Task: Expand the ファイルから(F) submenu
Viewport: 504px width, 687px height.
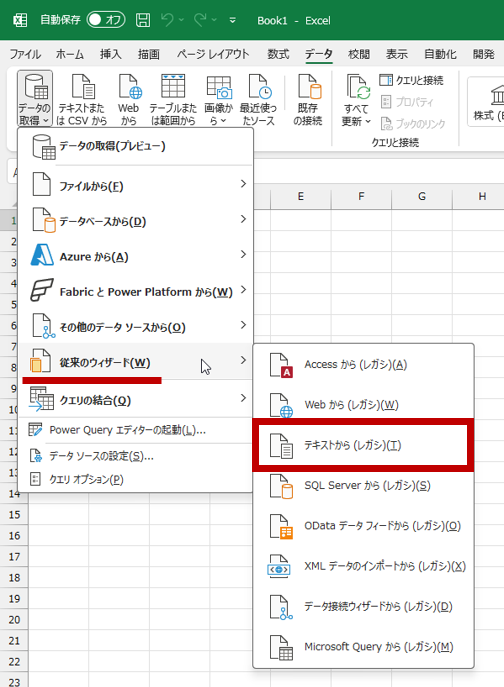Action: tap(135, 184)
